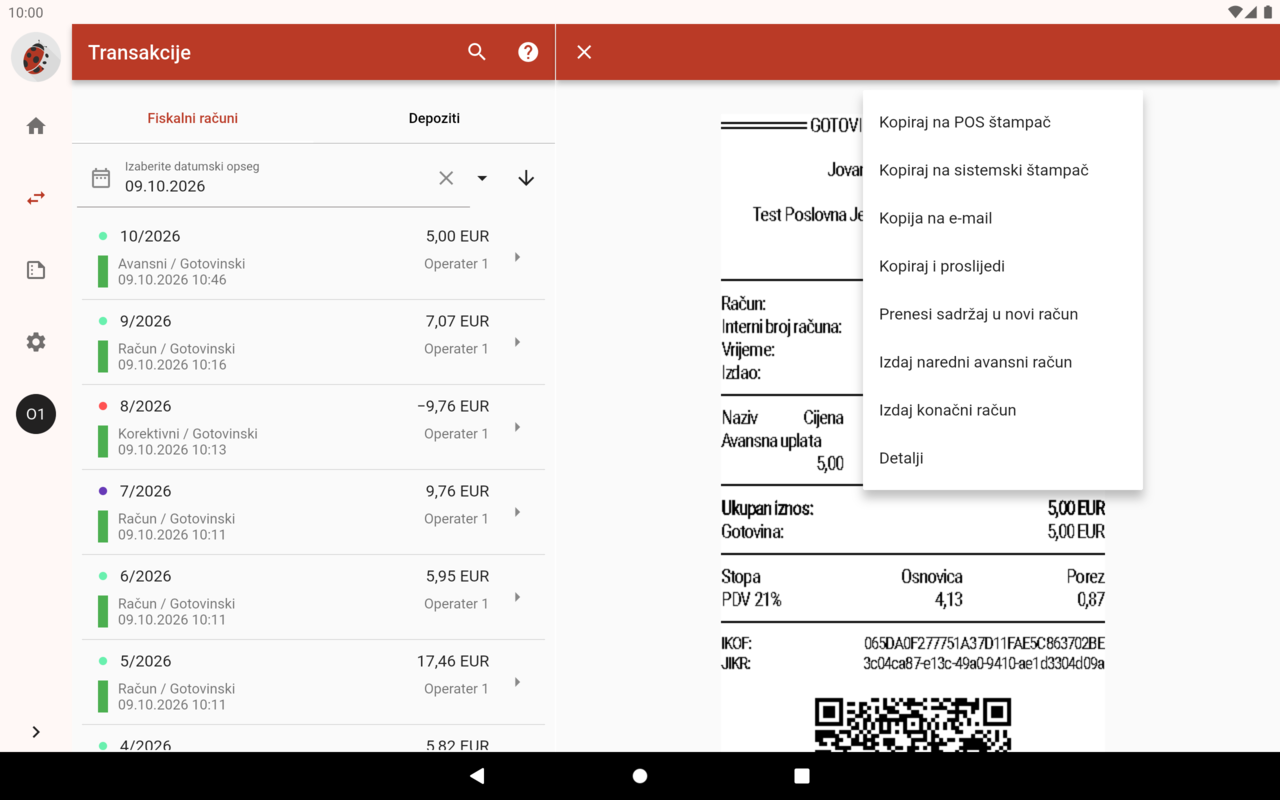Go to Home in the sidebar
This screenshot has height=800, width=1280.
pos(36,126)
